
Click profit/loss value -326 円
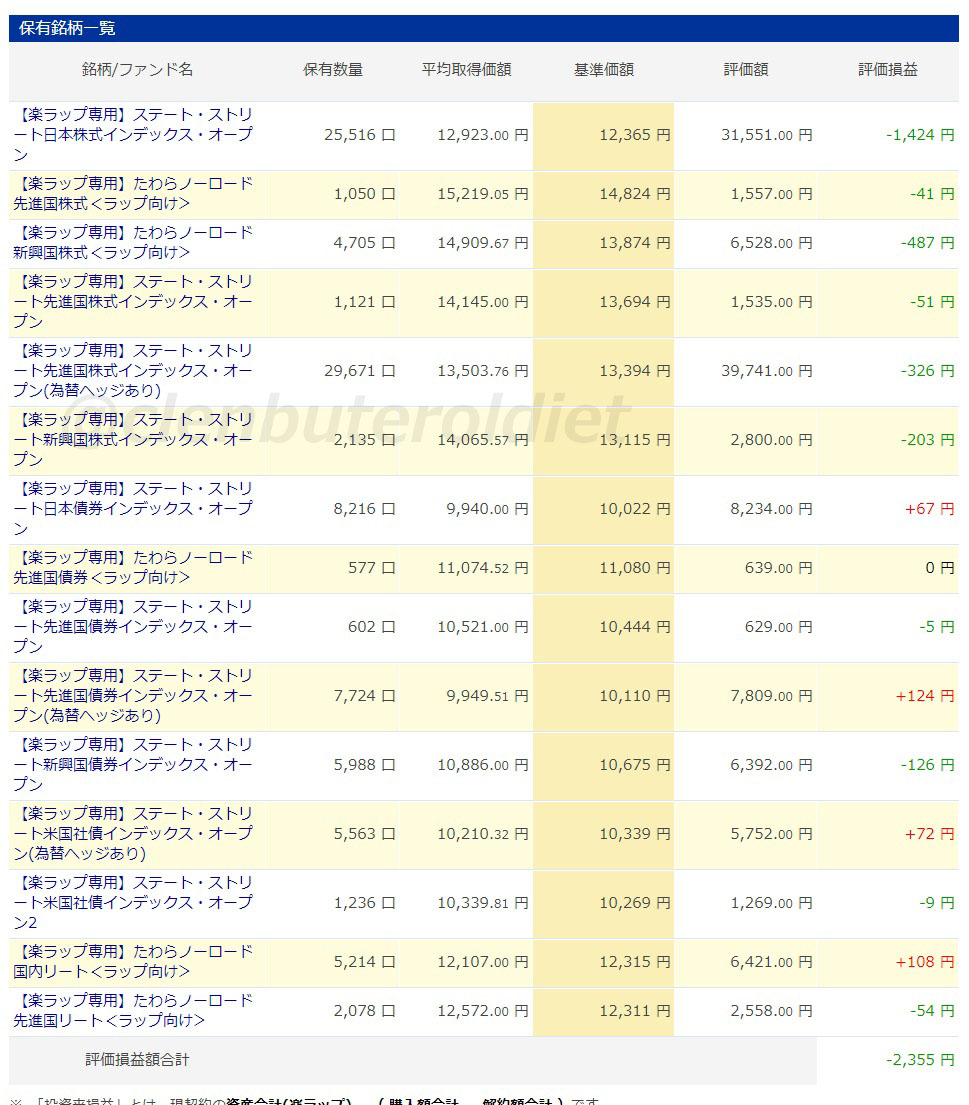click(927, 371)
